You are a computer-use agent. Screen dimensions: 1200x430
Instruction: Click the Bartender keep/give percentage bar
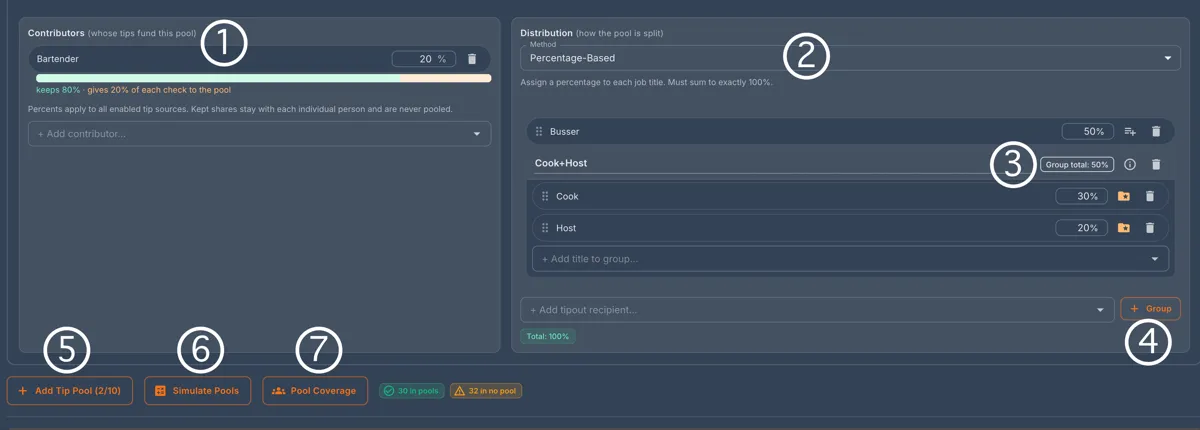point(263,77)
